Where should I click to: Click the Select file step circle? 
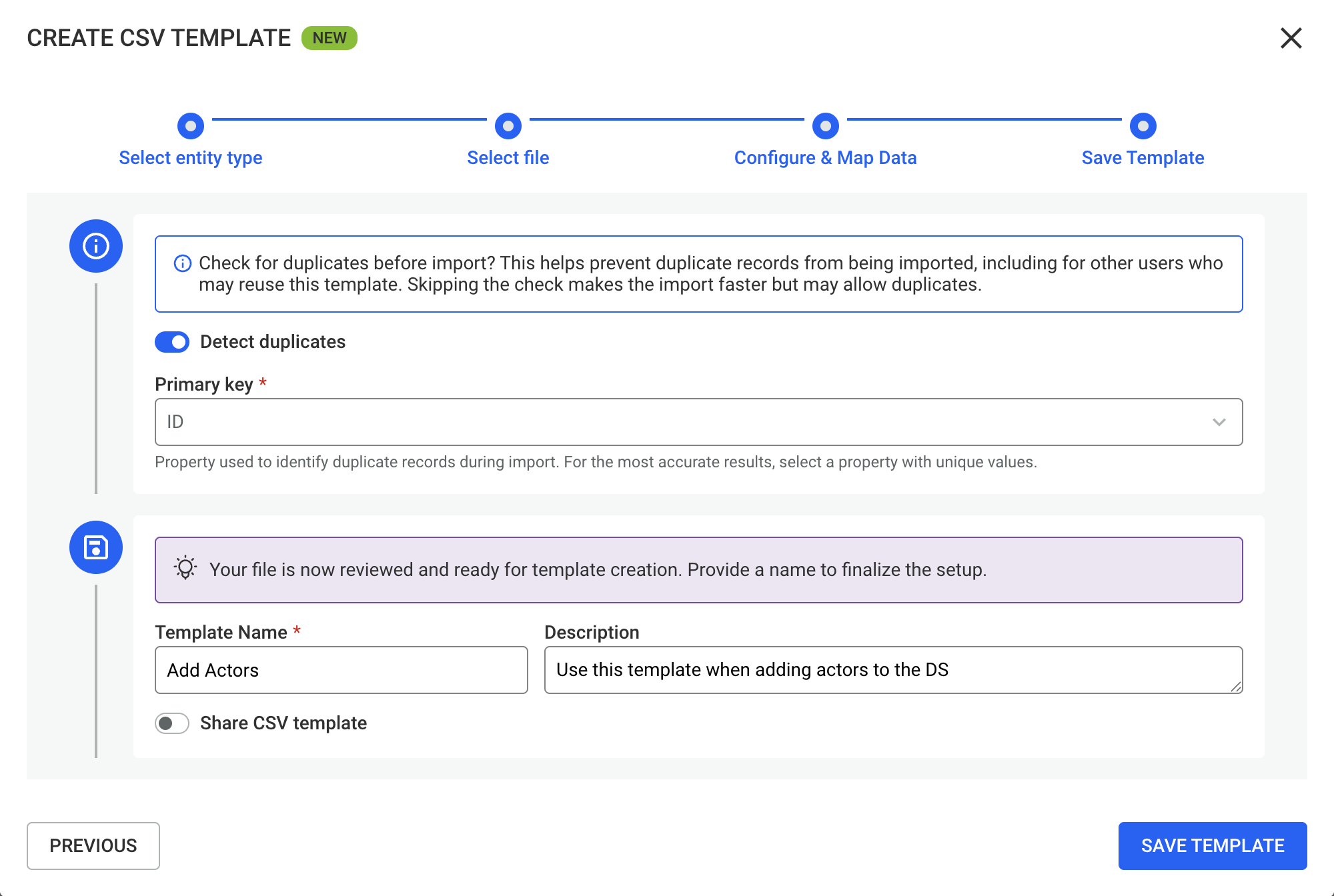tap(508, 126)
